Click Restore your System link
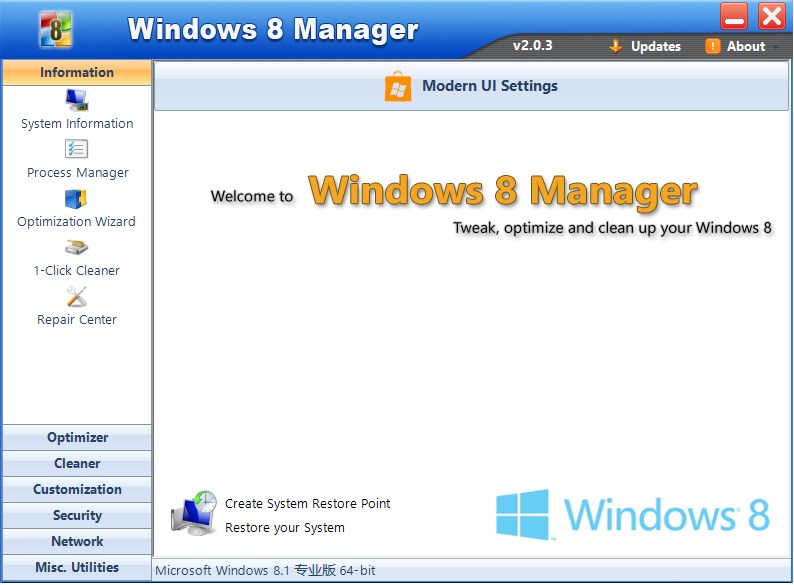 click(x=285, y=528)
